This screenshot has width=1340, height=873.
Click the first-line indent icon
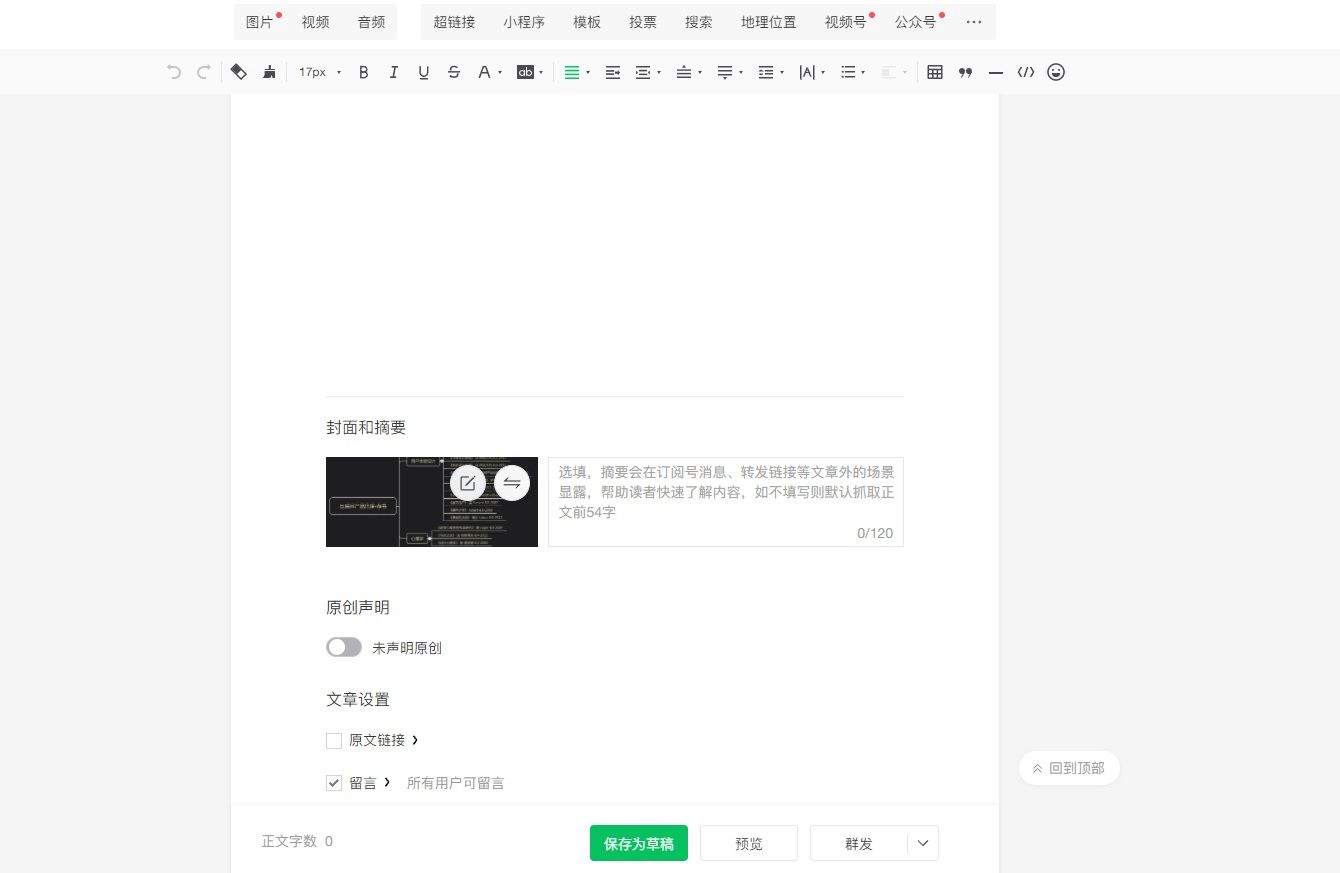pyautogui.click(x=613, y=72)
